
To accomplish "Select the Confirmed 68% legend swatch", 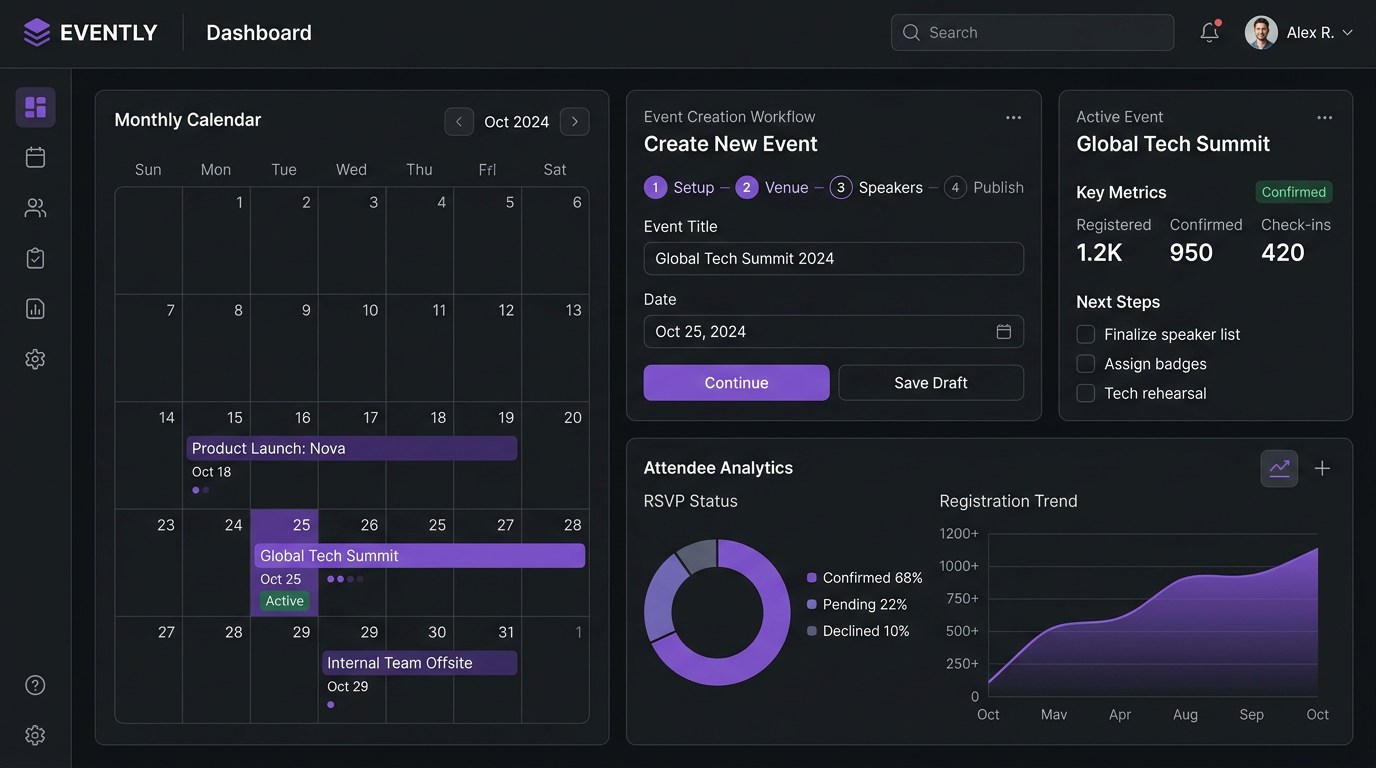I will coord(812,577).
